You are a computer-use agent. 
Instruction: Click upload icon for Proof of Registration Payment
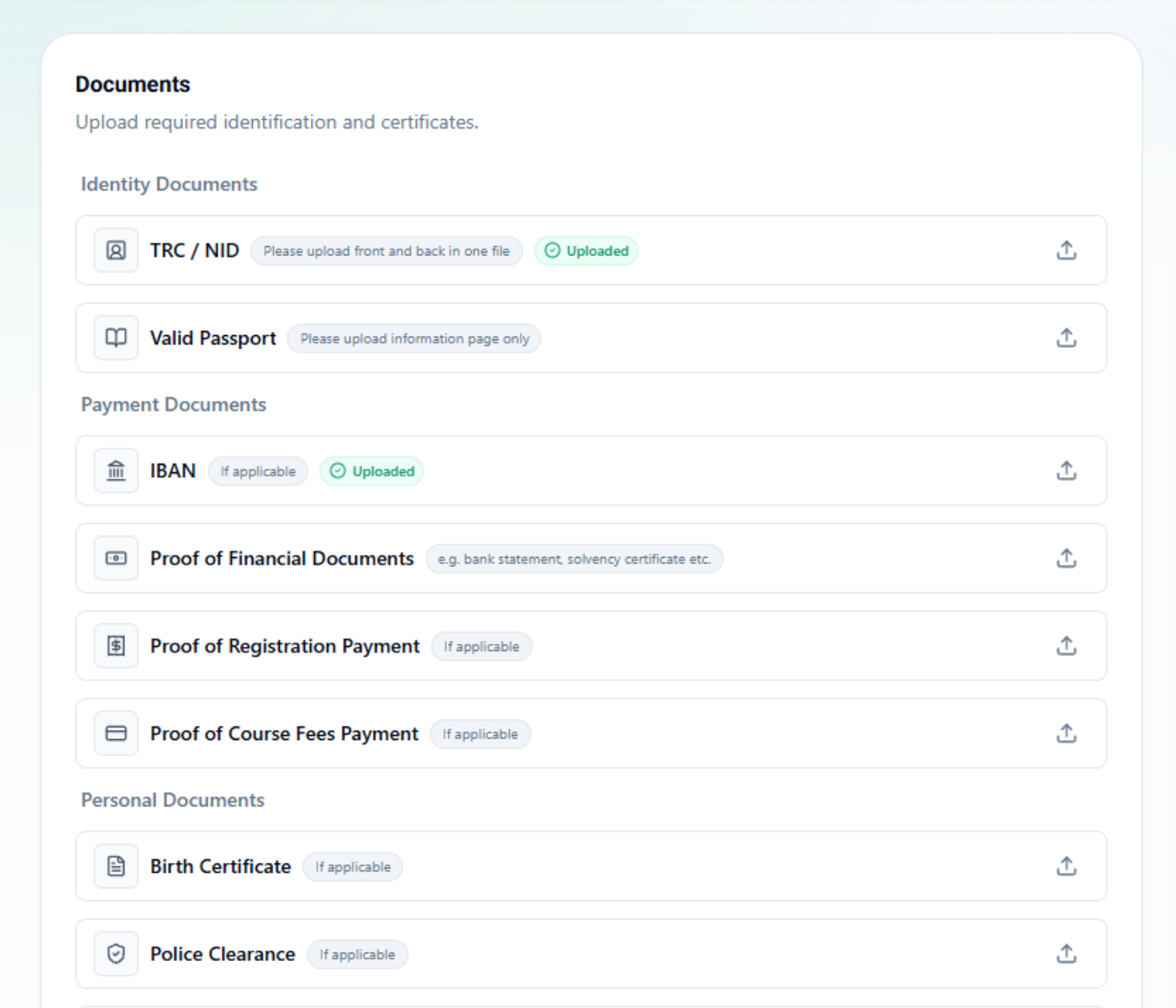point(1066,646)
